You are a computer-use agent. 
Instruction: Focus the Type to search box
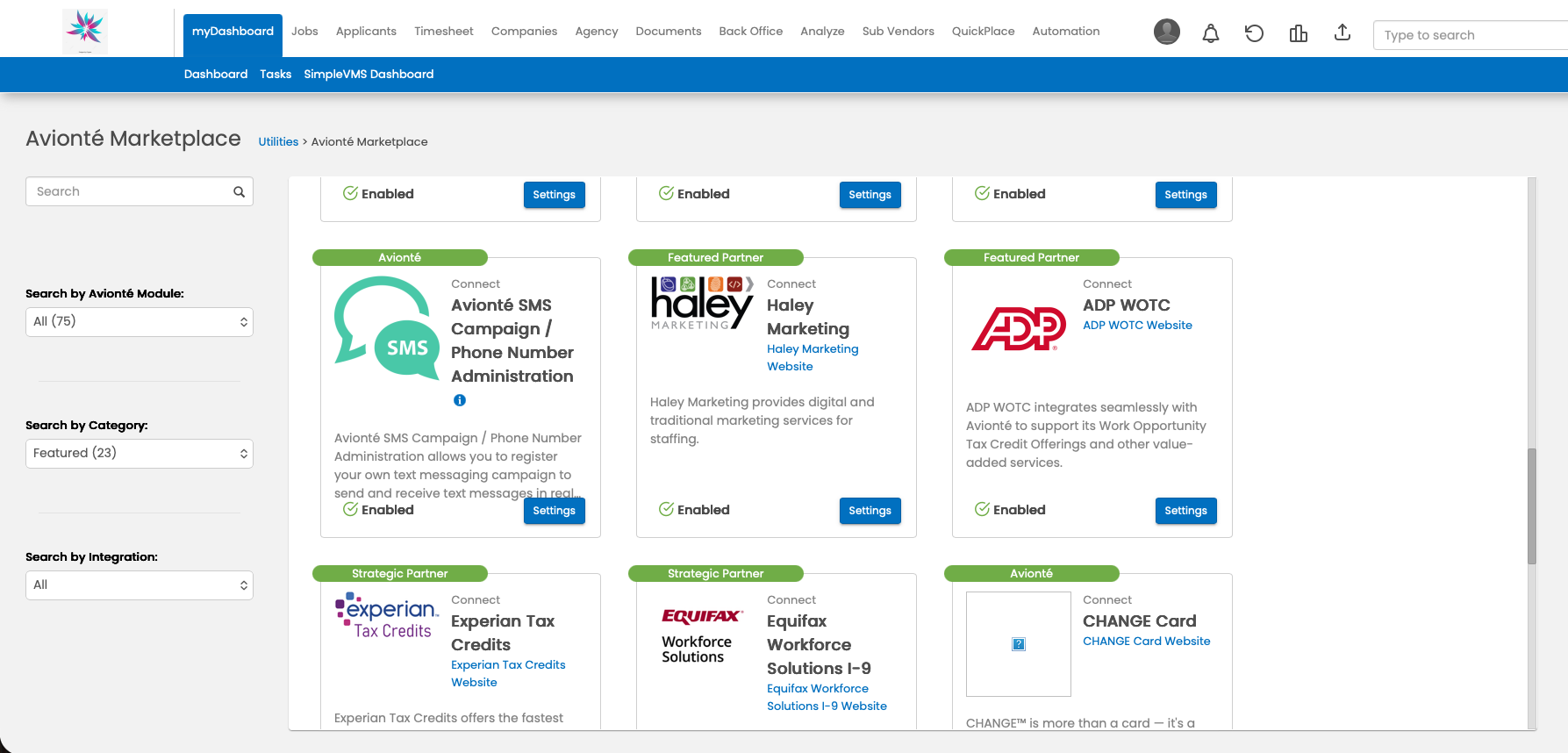1471,35
